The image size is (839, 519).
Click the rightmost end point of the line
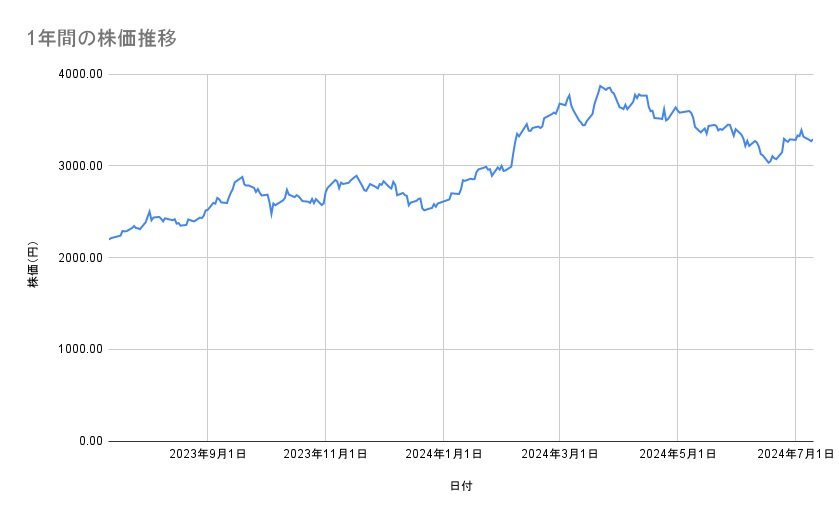(812, 140)
